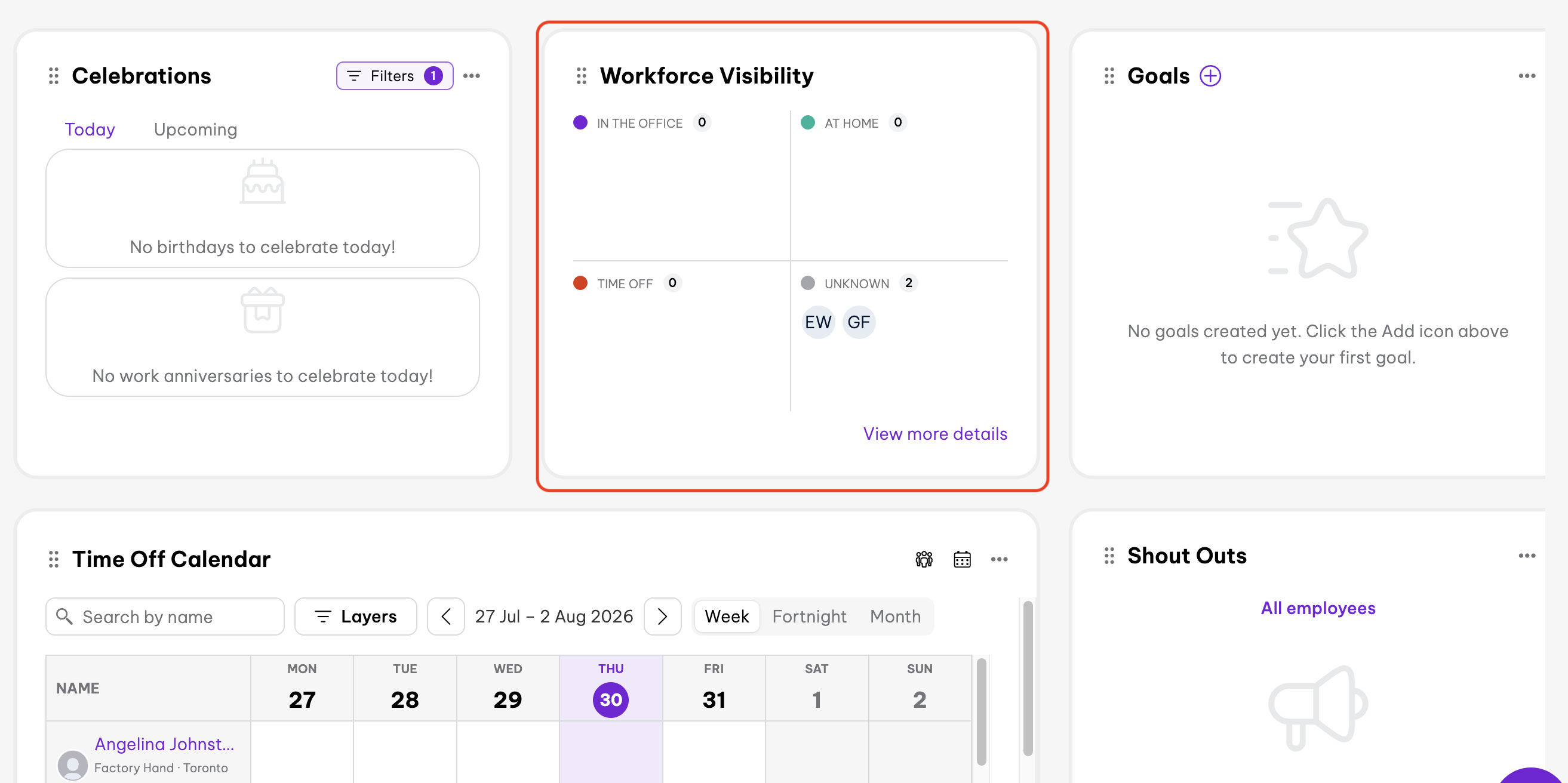
Task: Grab the Celebrations widget drag handle
Action: click(x=54, y=76)
